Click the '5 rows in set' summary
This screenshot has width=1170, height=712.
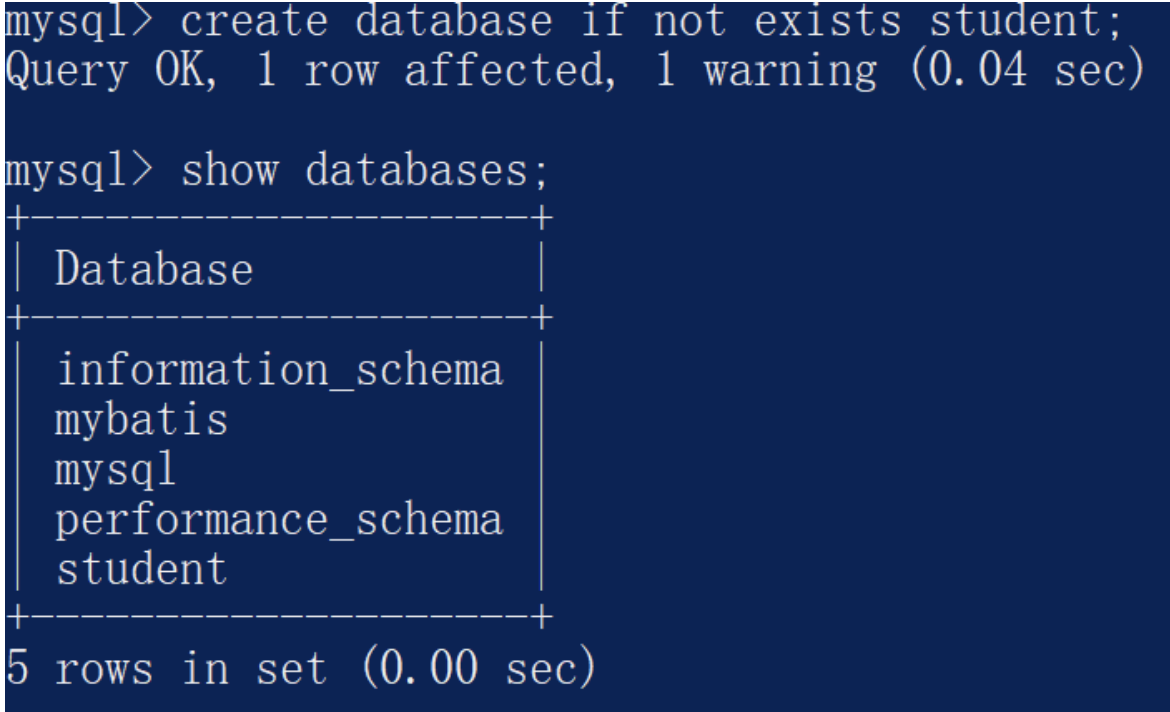(166, 668)
